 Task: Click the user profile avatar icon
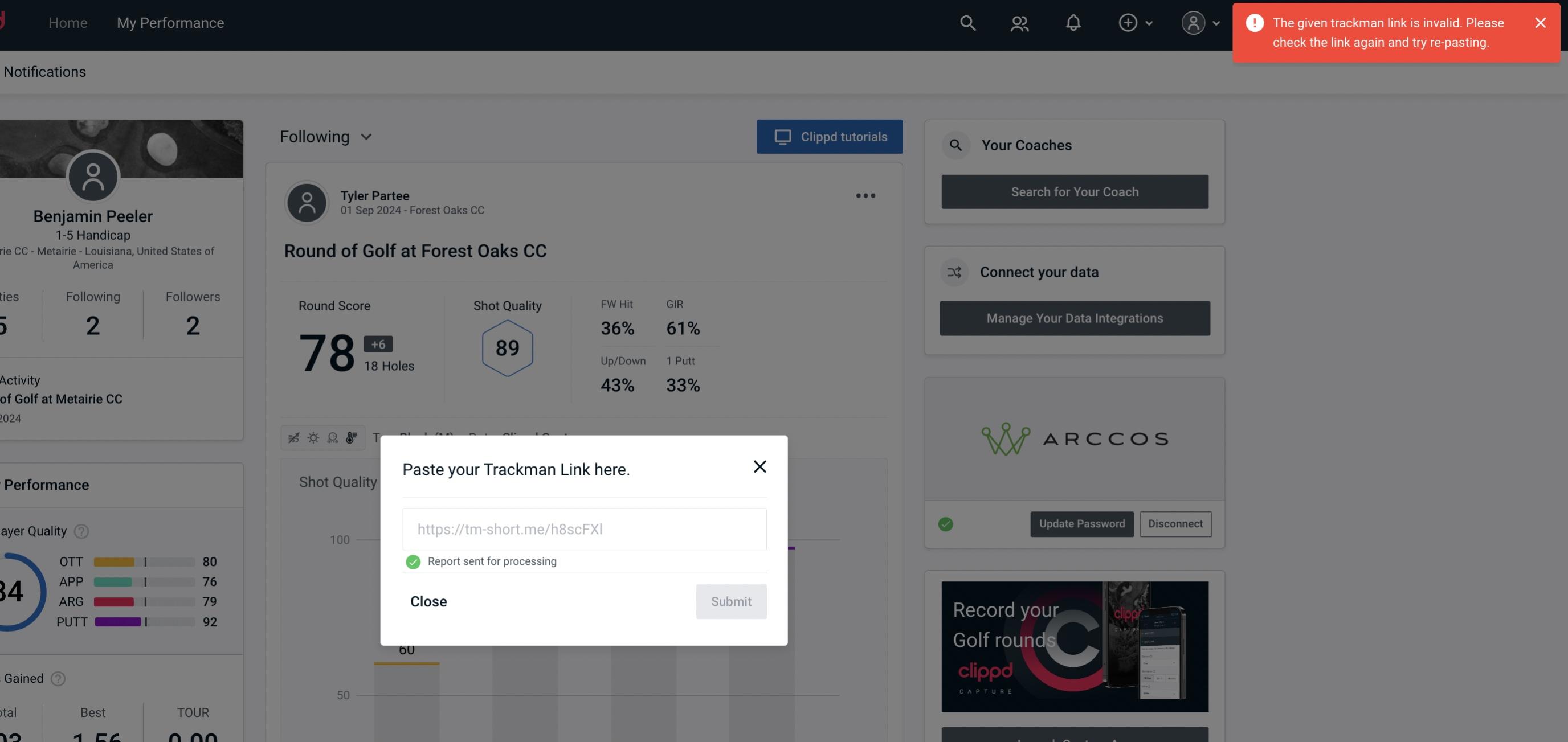pos(1192,22)
